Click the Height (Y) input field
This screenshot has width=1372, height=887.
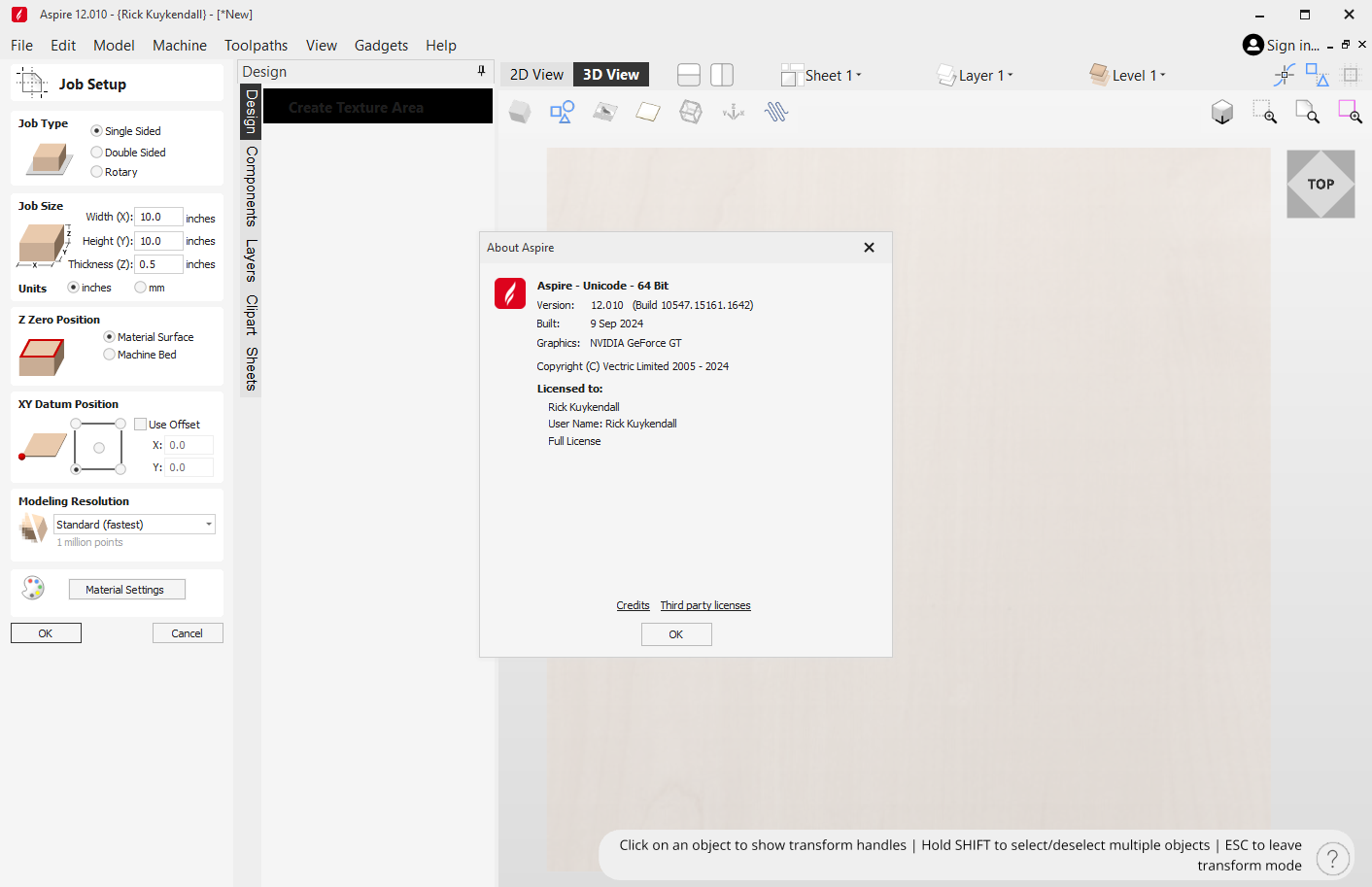click(x=158, y=241)
